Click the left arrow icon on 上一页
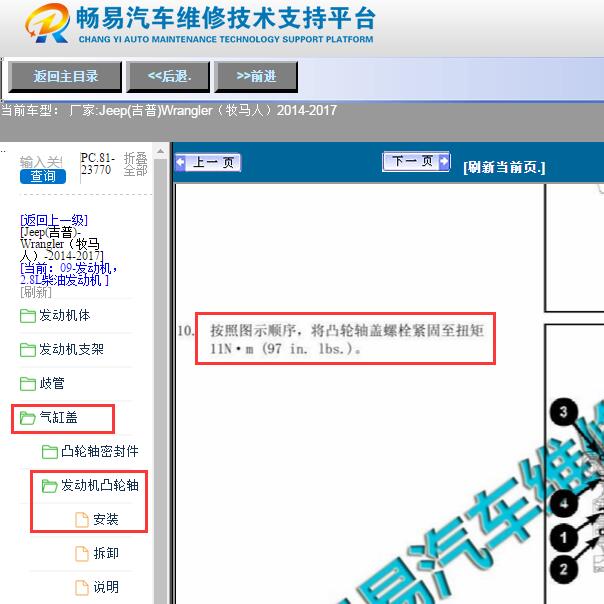The image size is (604, 604). pyautogui.click(x=180, y=162)
